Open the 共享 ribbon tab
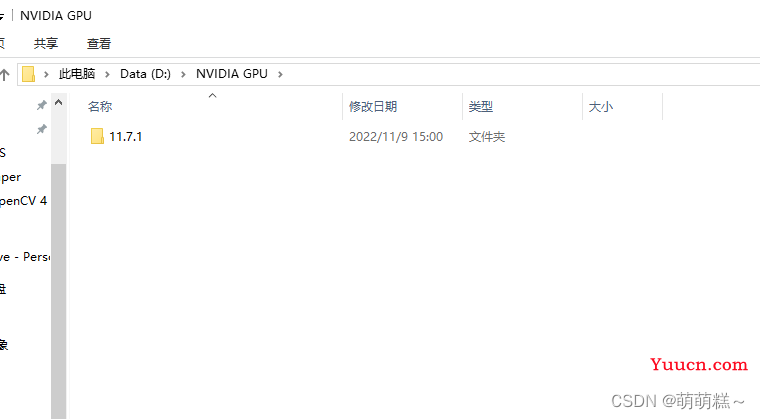The height and width of the screenshot is (419, 760). [46, 44]
